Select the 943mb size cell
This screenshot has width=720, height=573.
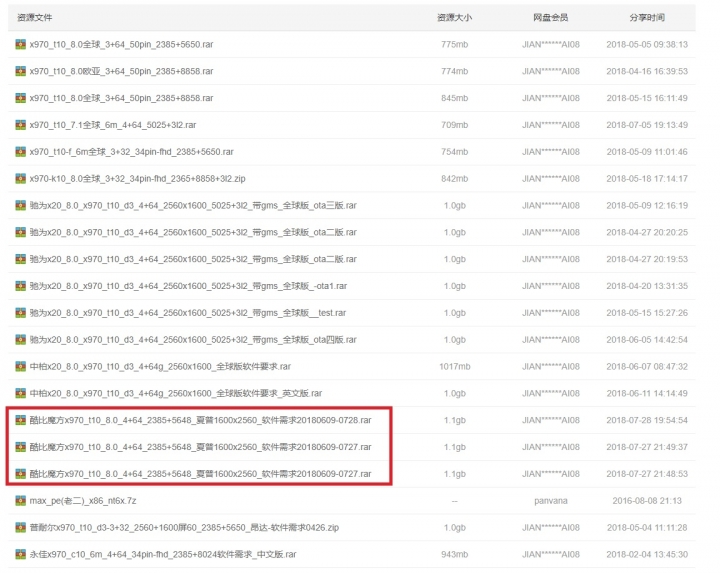coord(455,554)
